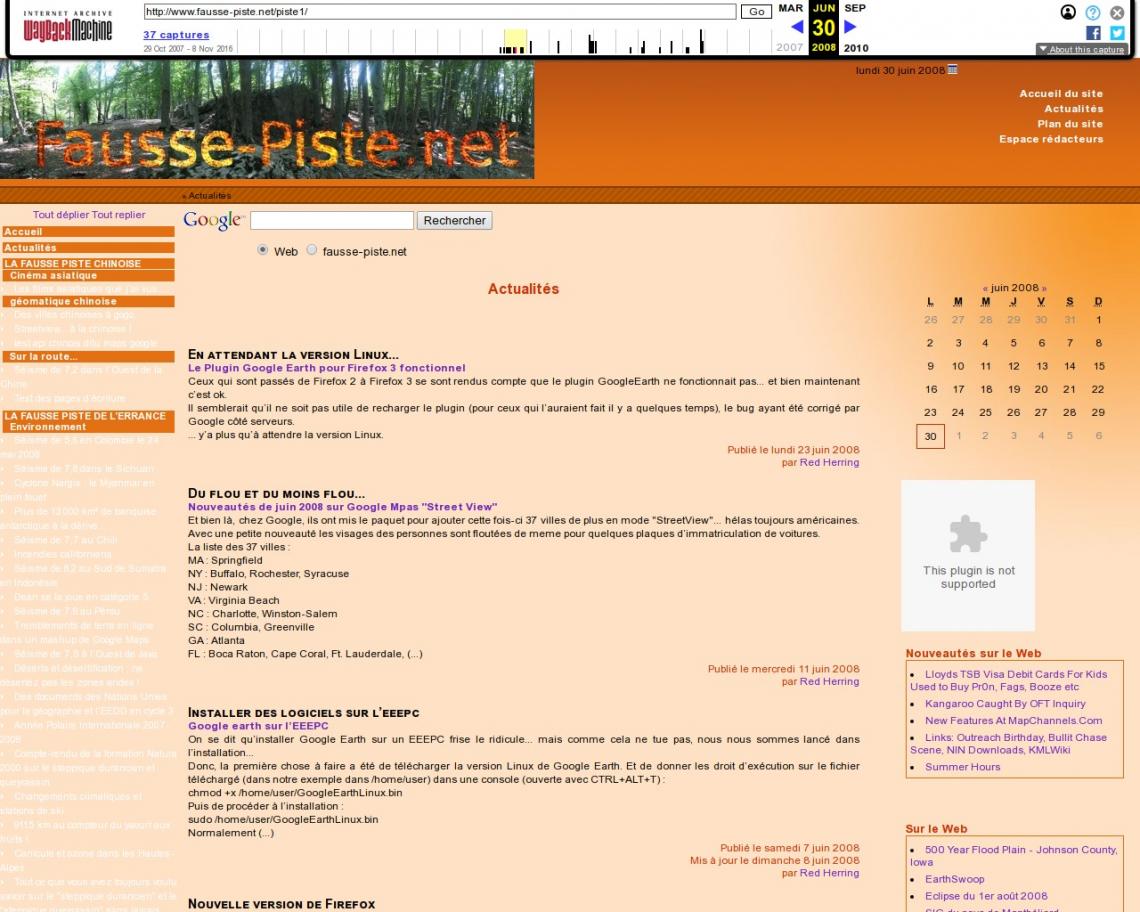Open the Wayback user account icon
This screenshot has height=912, width=1140.
(x=1068, y=12)
